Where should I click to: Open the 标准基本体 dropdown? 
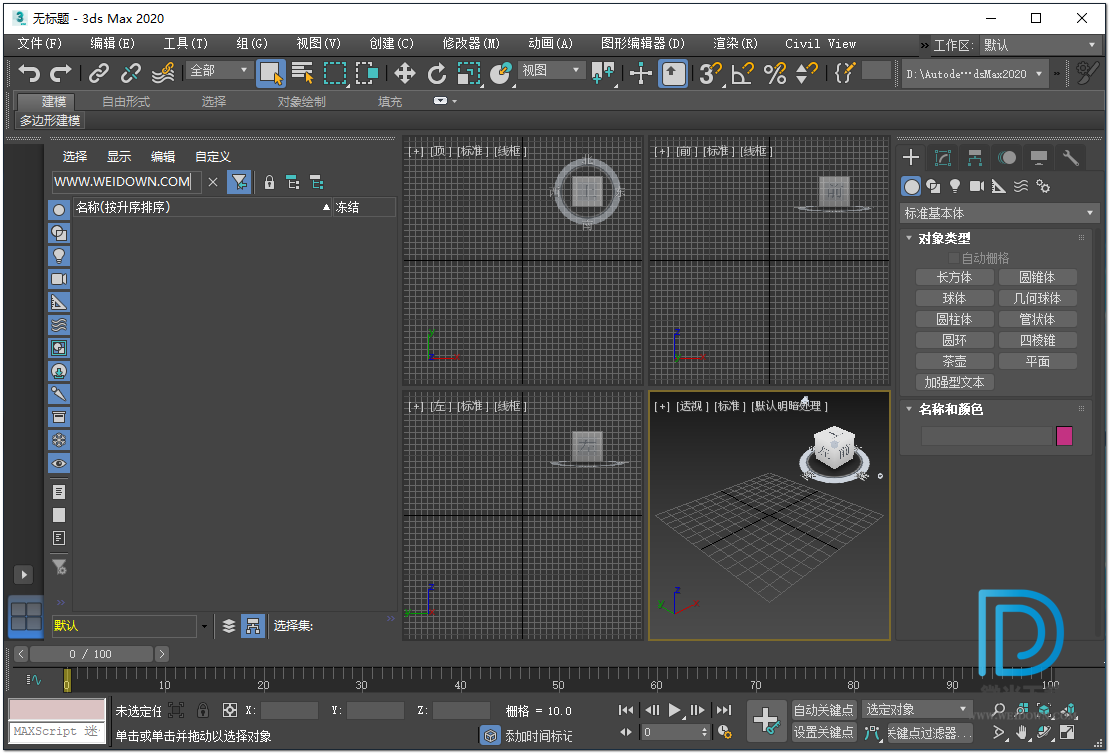pyautogui.click(x=999, y=213)
